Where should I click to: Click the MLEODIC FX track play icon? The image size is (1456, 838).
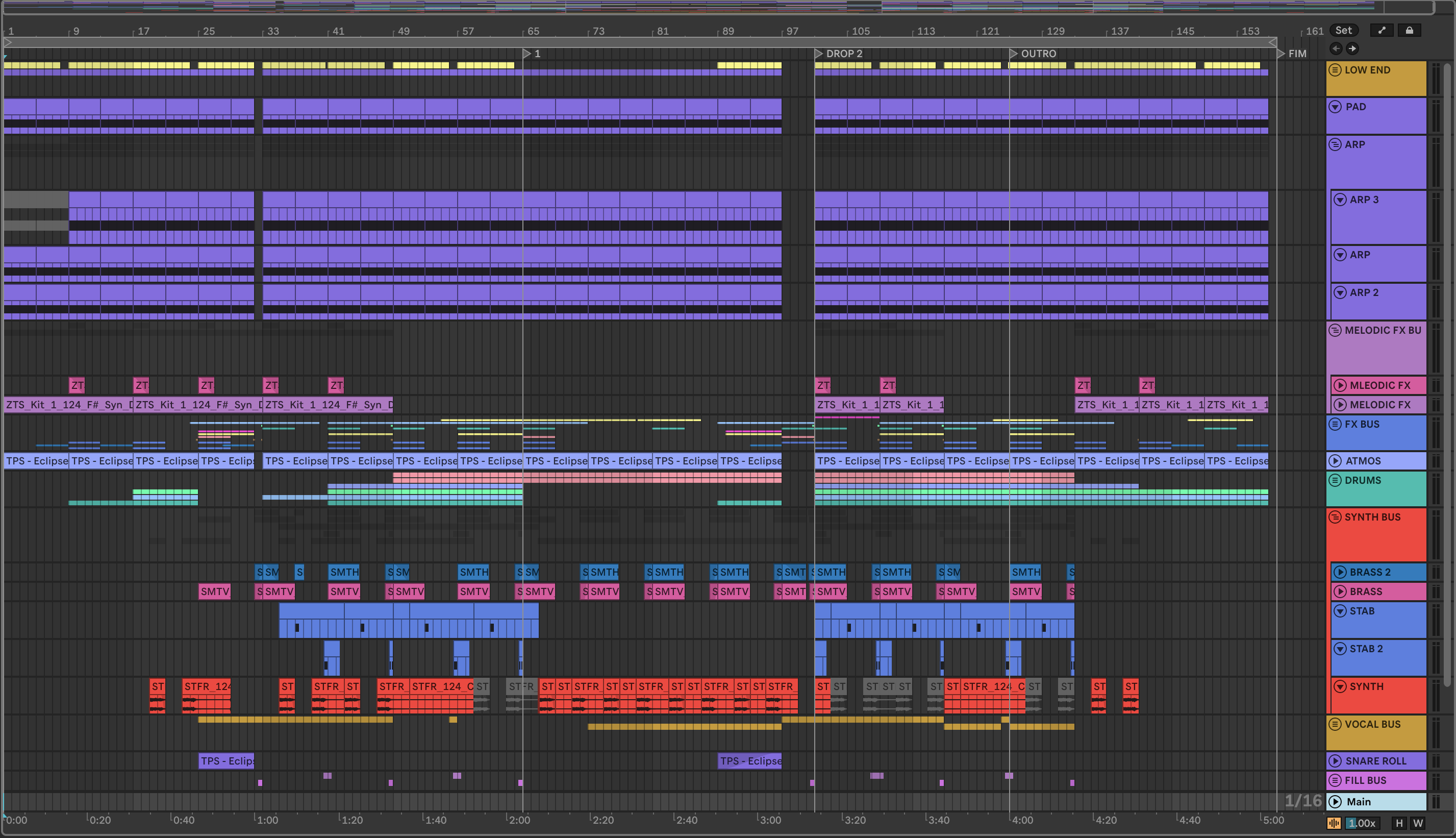(1340, 385)
